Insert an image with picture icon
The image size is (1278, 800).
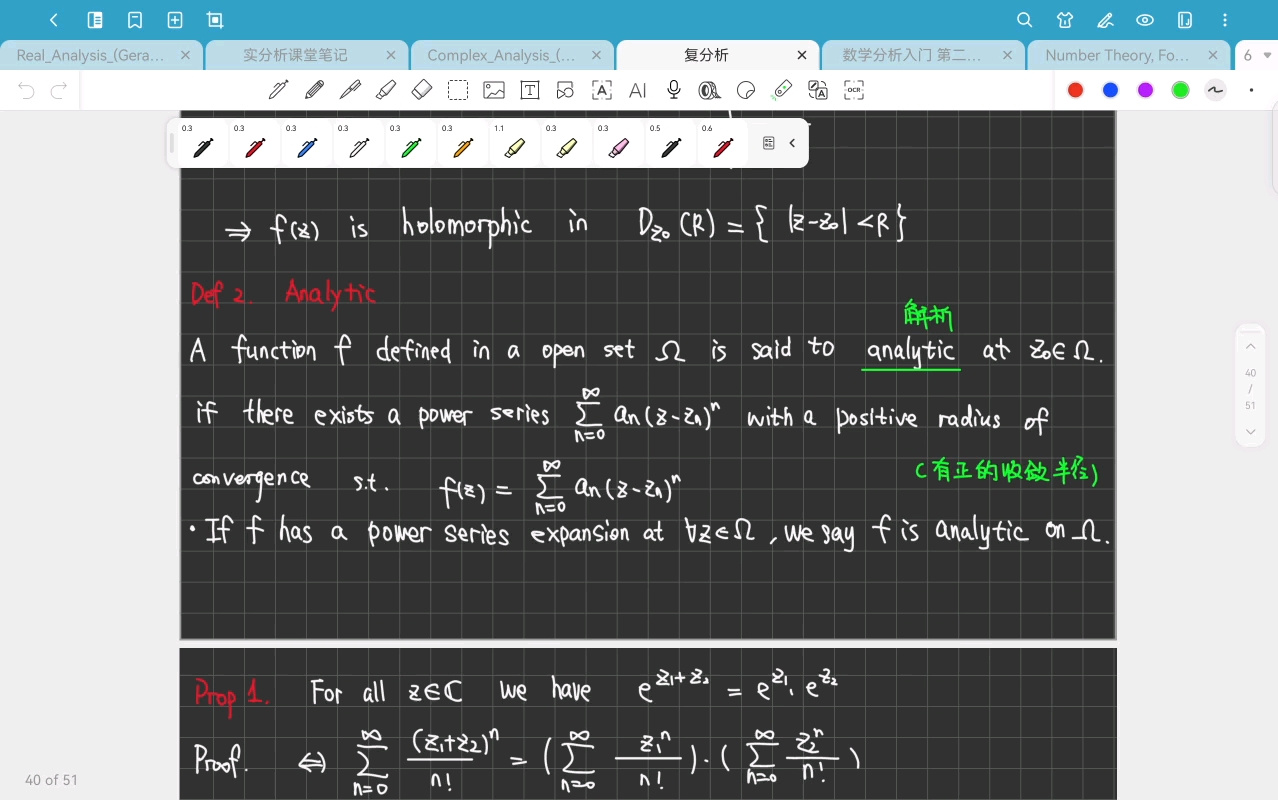[x=494, y=90]
